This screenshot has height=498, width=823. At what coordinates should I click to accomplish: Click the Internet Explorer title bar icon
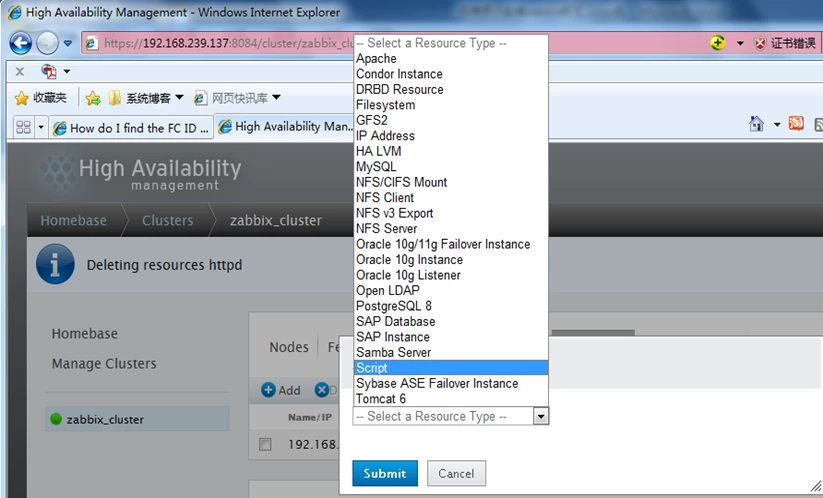[14, 12]
